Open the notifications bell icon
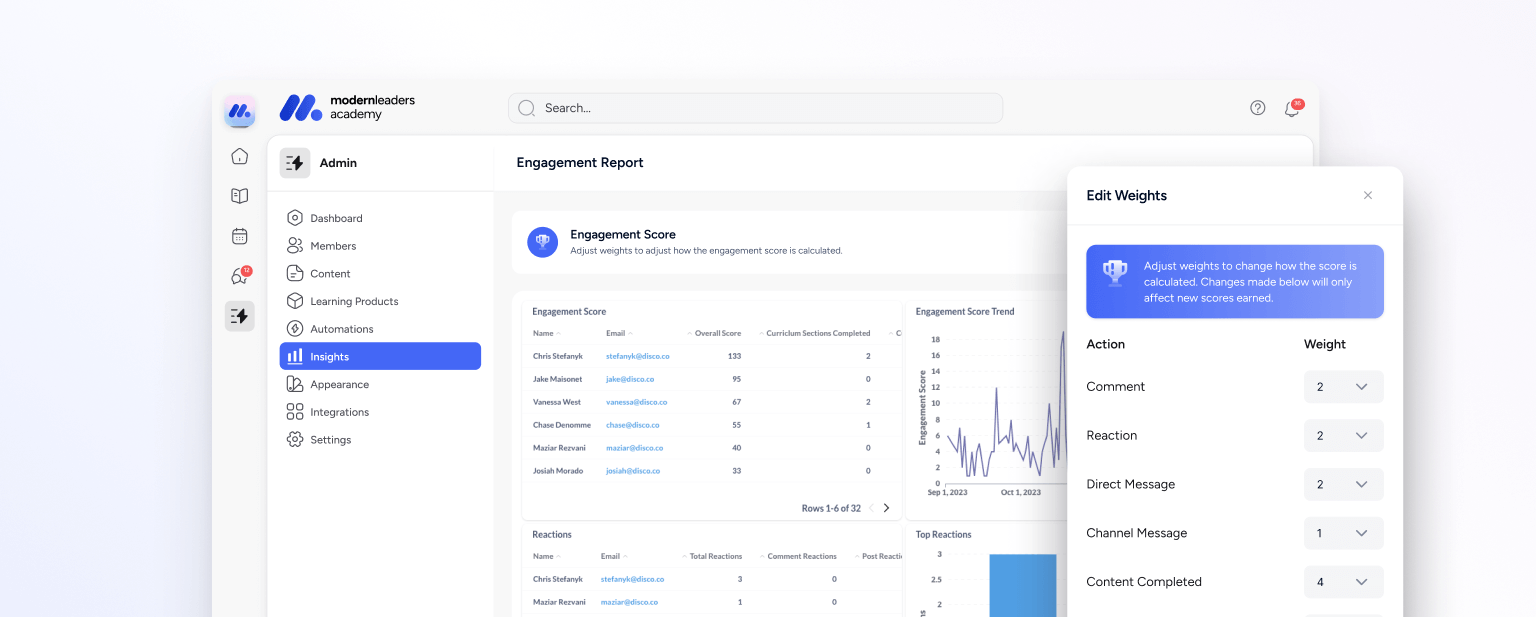The height and width of the screenshot is (618, 1536). pyautogui.click(x=1290, y=109)
